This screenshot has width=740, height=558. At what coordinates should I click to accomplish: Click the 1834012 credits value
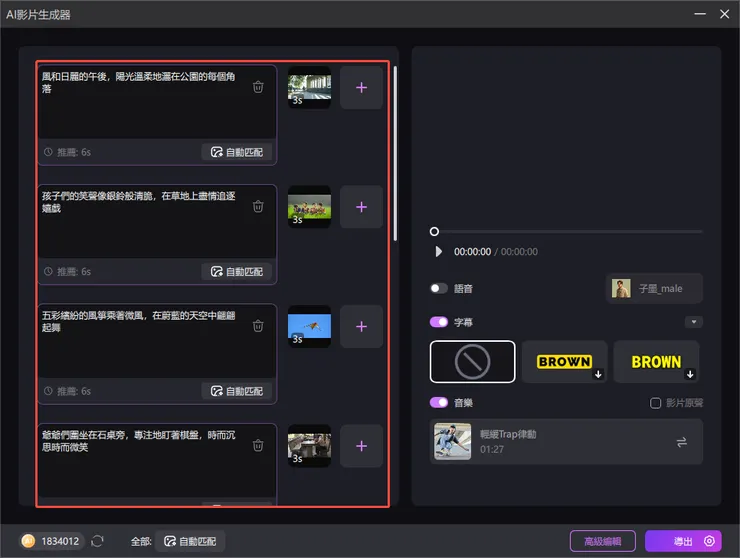pyautogui.click(x=60, y=541)
